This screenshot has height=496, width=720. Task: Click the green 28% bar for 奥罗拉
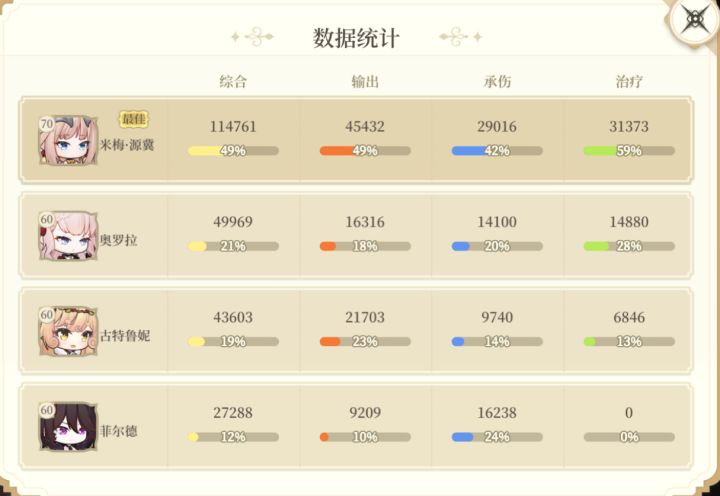coord(629,246)
